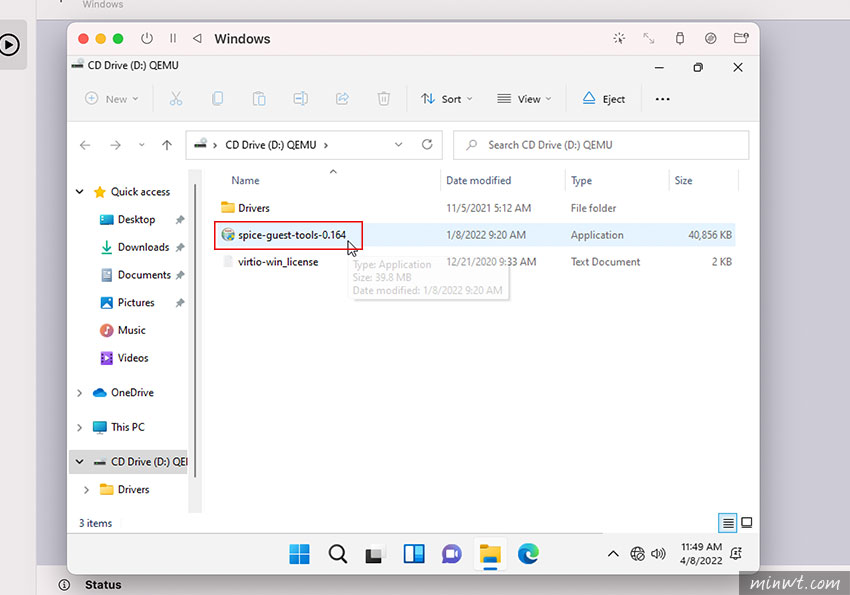Go up one folder level
Viewport: 850px width, 595px height.
pos(167,145)
